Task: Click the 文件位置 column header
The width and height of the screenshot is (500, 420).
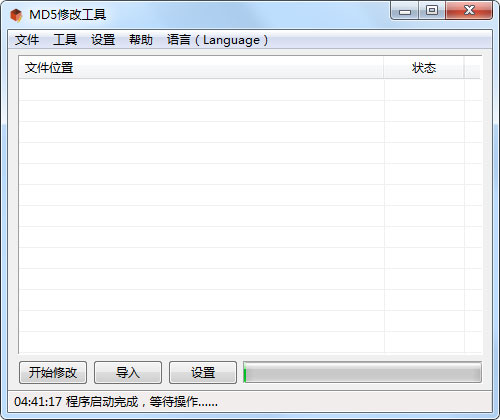Action: [x=201, y=68]
